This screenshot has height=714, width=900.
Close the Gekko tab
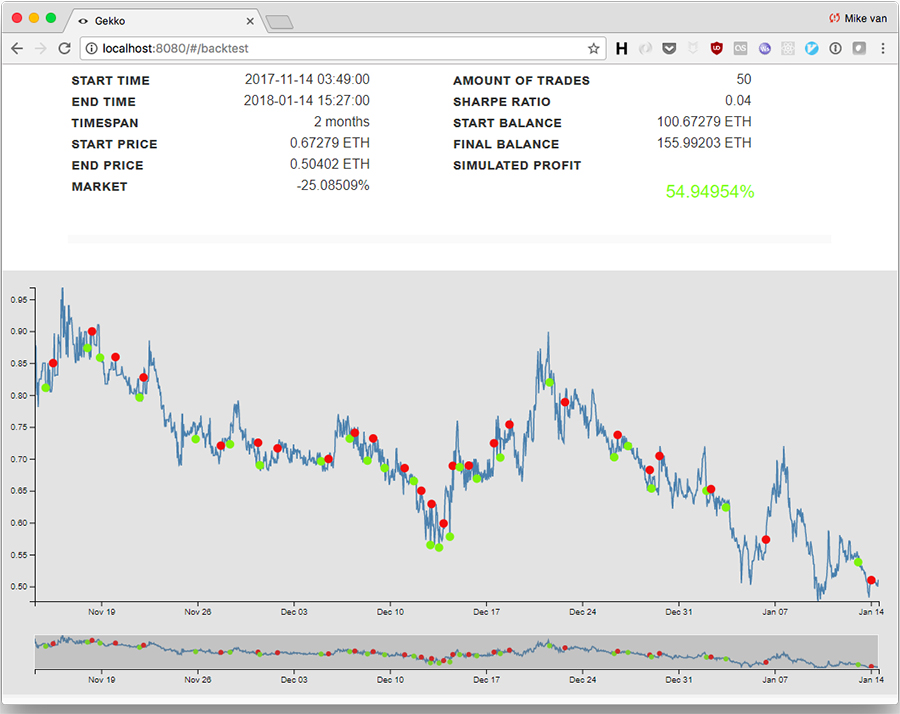tap(249, 20)
